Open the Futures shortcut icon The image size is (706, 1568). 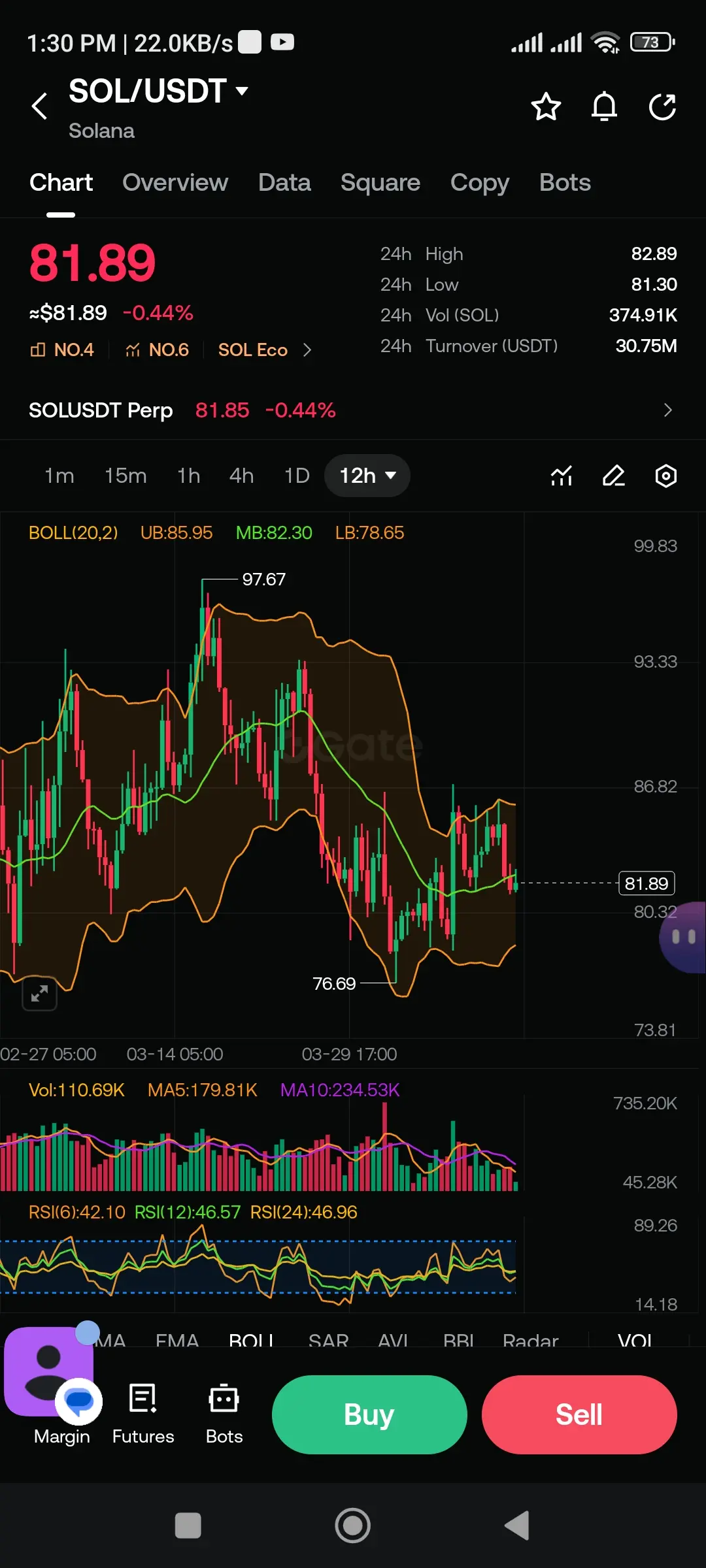coord(143,1414)
